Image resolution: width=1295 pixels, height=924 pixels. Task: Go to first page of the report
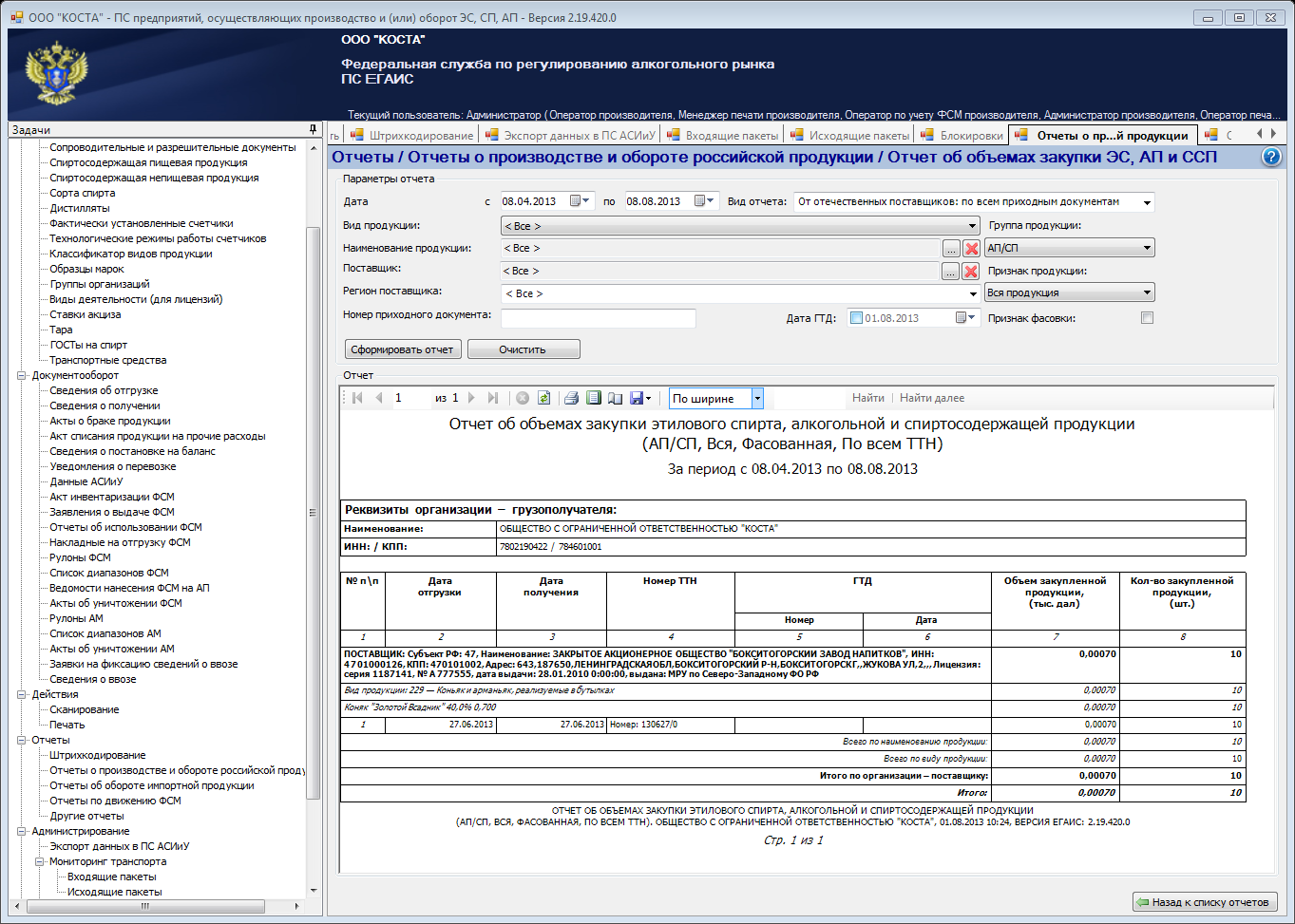pyautogui.click(x=358, y=398)
